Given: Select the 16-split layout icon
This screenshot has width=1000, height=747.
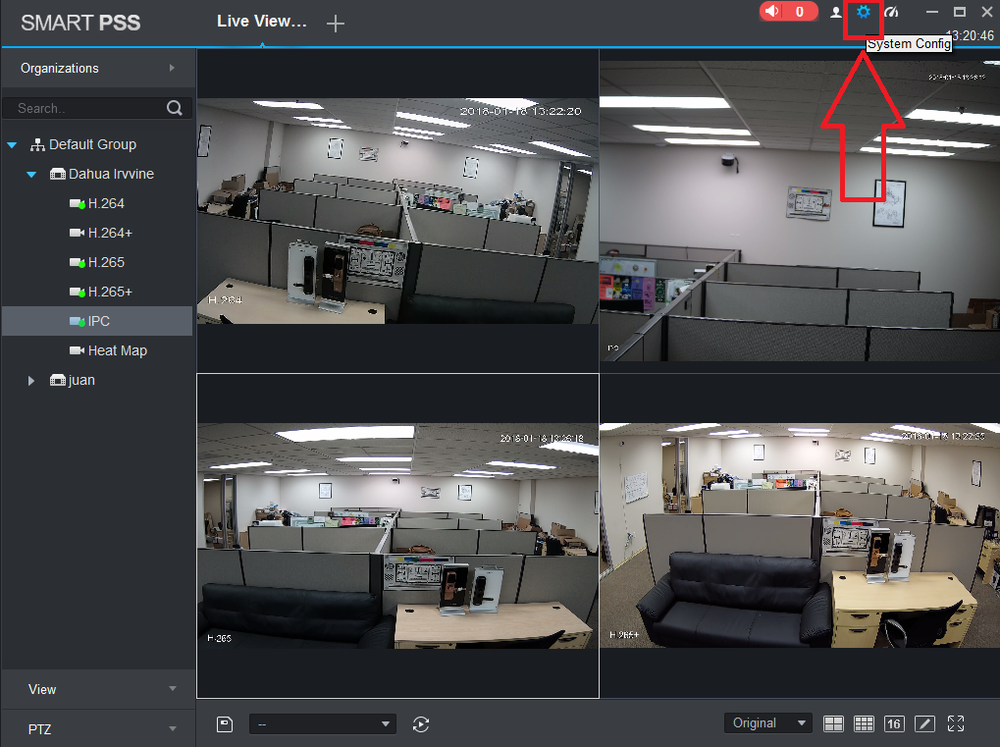Looking at the screenshot, I should click(894, 723).
